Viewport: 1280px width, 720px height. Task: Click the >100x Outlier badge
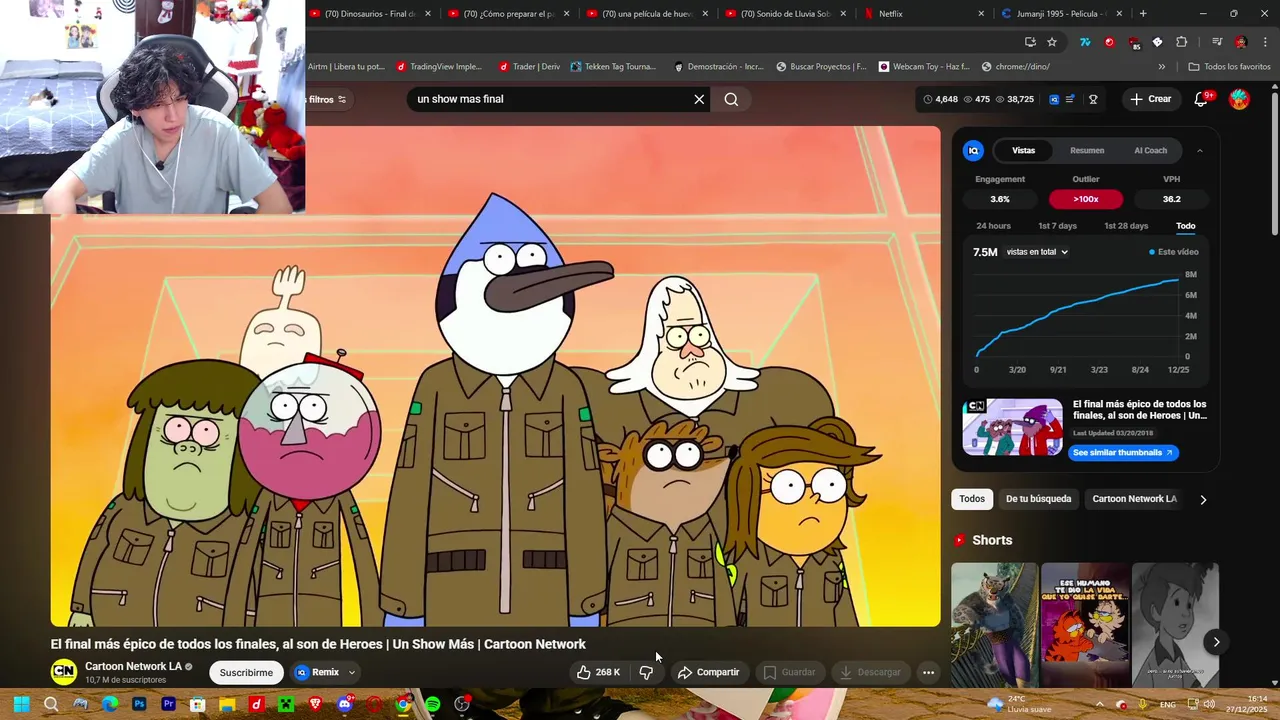[1086, 199]
